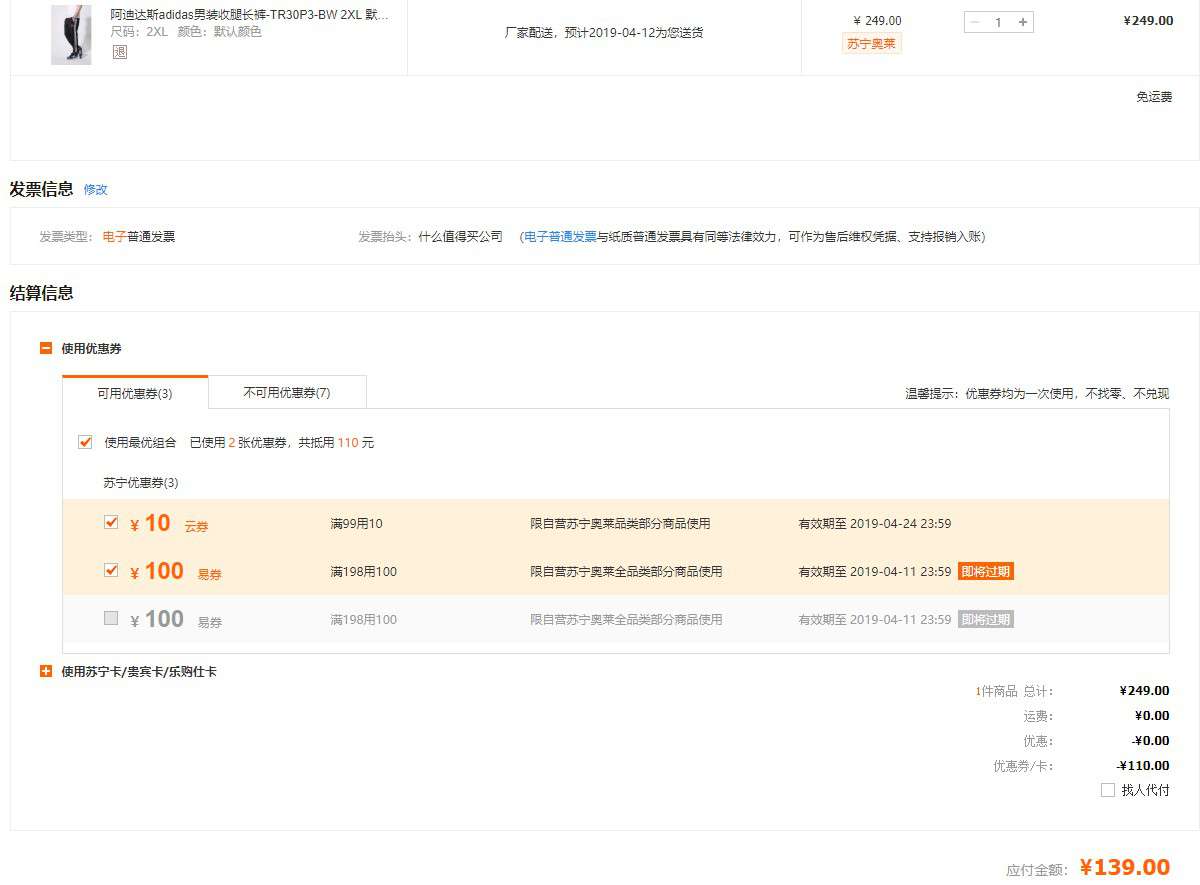
Task: Uncheck the ¥10 云券 coupon checkbox
Action: 111,522
